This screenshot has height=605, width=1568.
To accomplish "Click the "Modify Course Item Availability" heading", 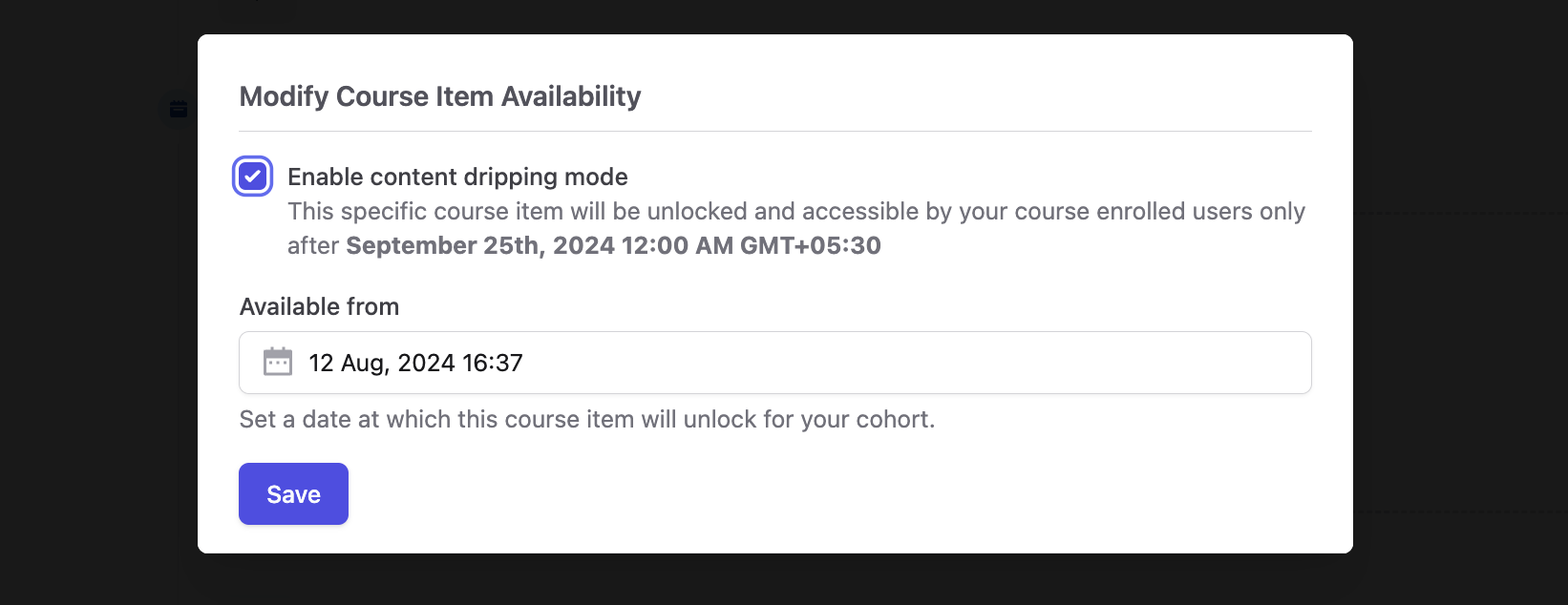I will click(x=439, y=96).
